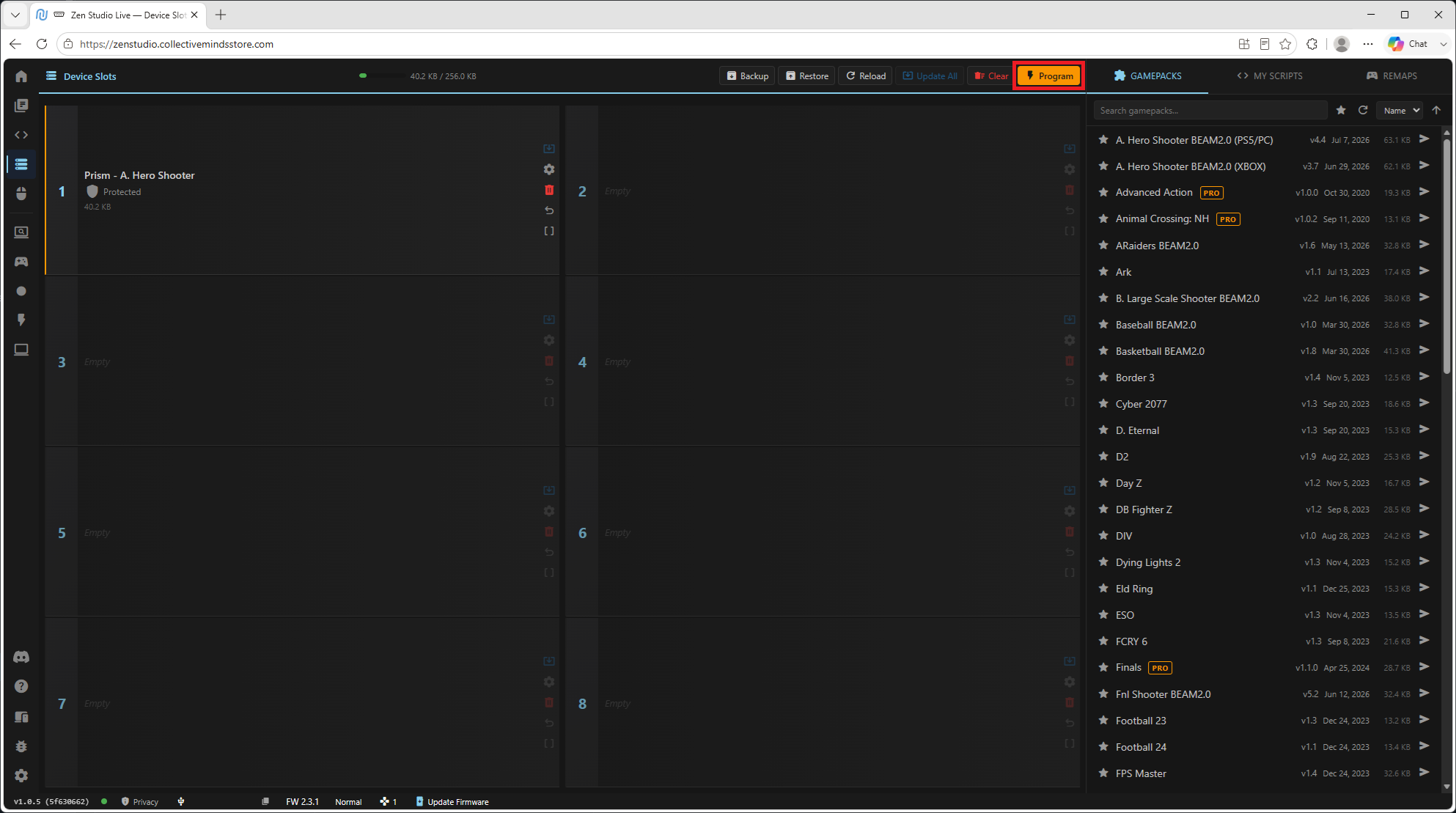The height and width of the screenshot is (813, 1456).
Task: Click the Restore button
Action: [806, 76]
